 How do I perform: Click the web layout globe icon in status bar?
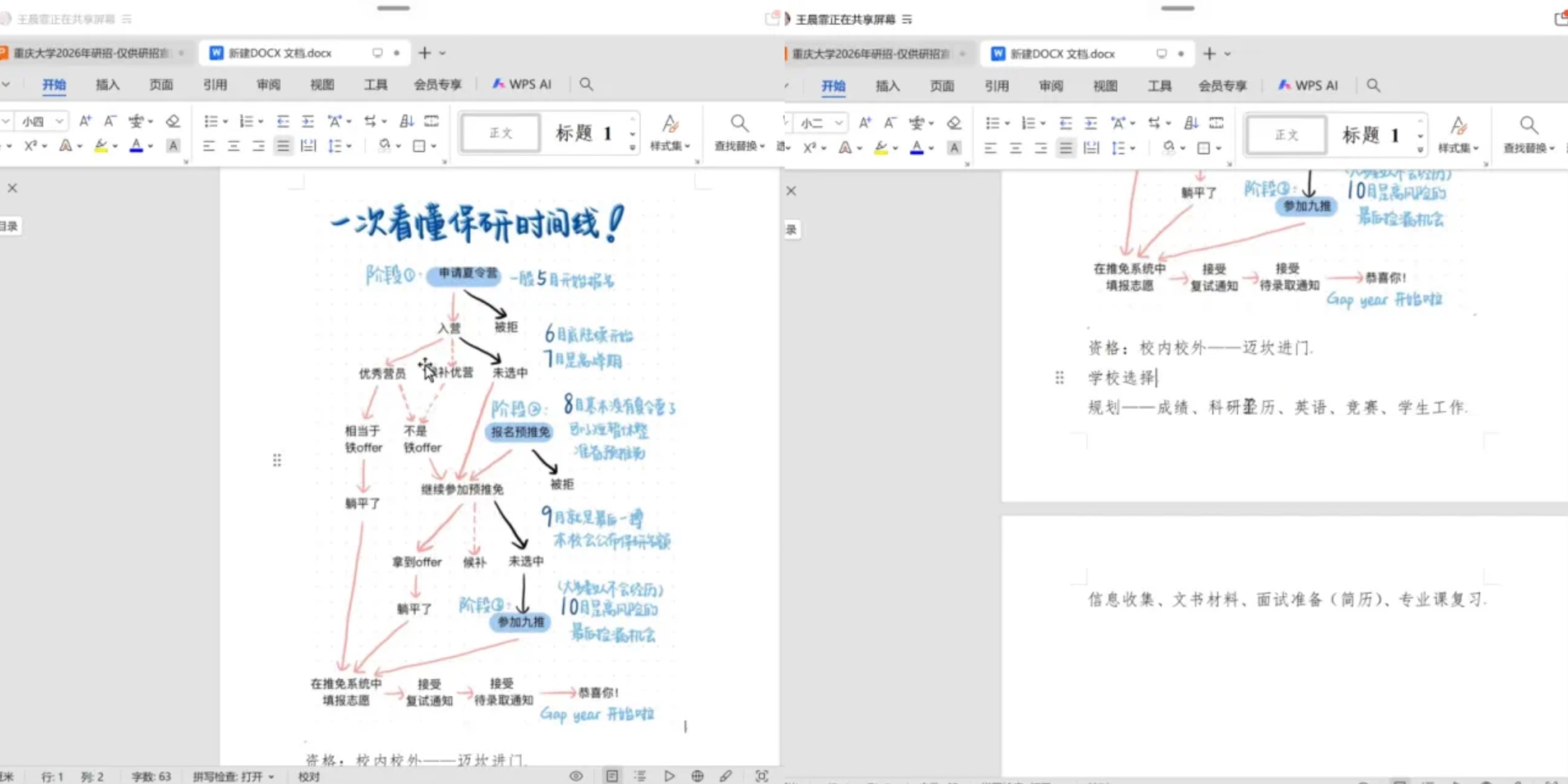click(x=697, y=776)
